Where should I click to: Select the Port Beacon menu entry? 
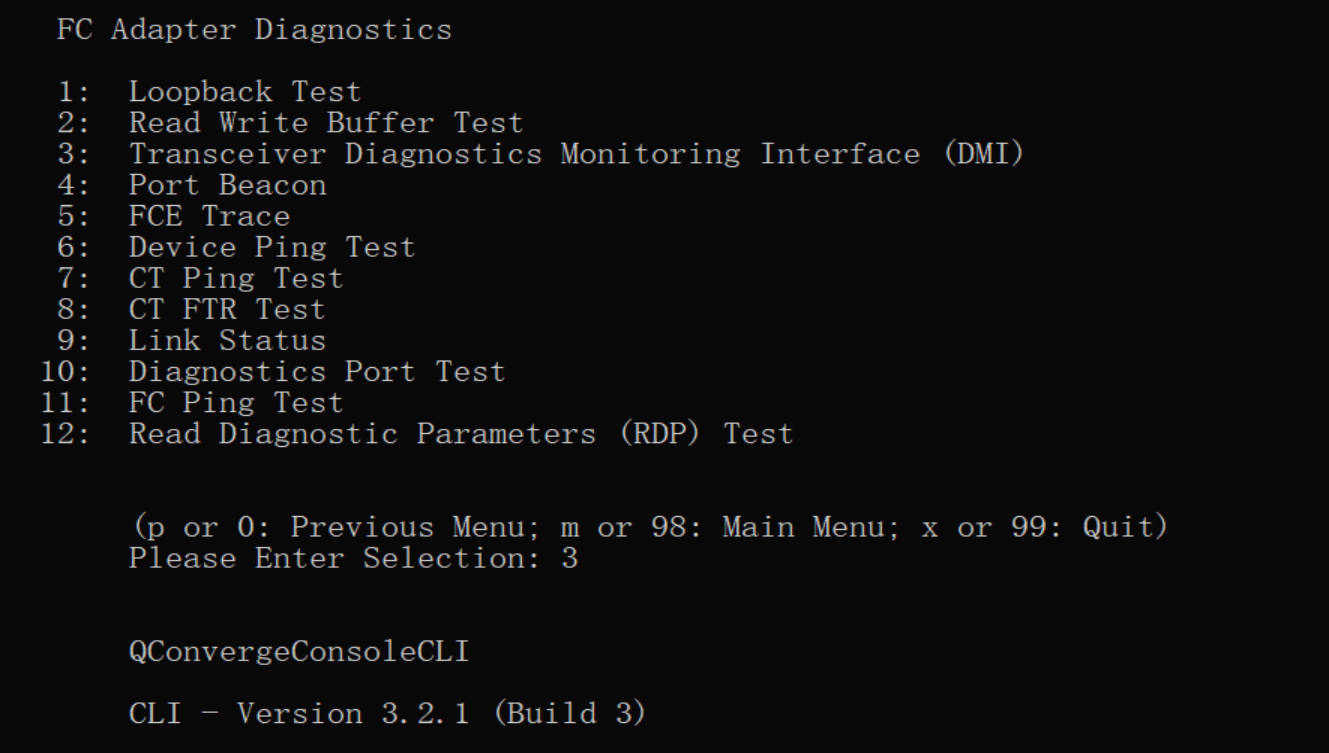[x=227, y=185]
